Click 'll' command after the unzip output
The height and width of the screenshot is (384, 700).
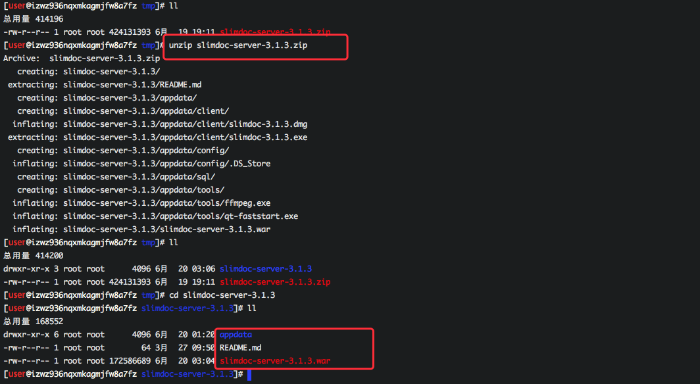(174, 242)
